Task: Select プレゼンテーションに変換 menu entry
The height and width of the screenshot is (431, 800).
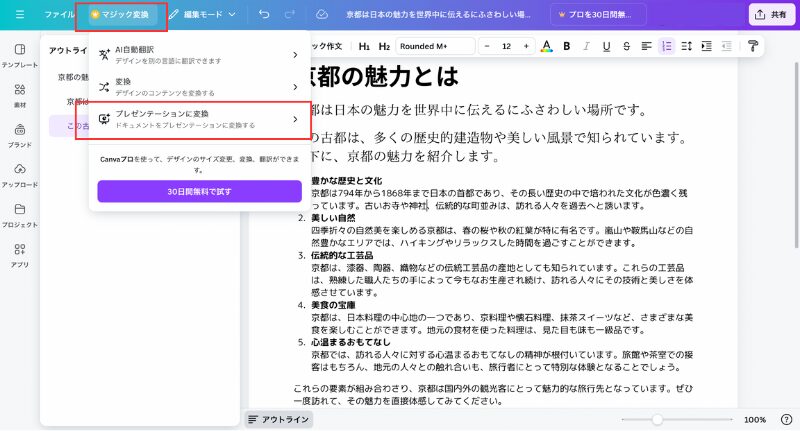Action: point(199,119)
